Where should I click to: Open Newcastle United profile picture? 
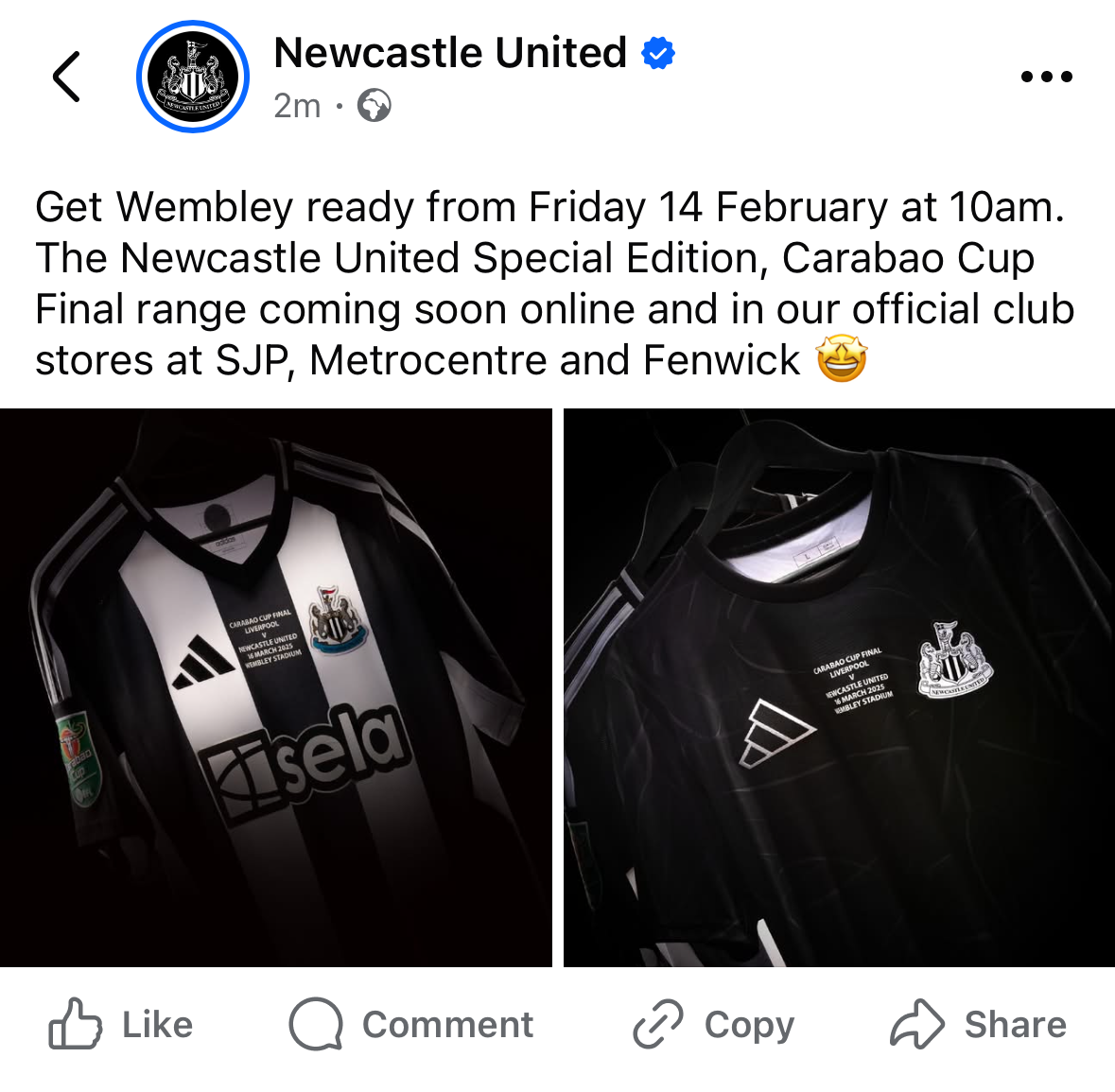point(193,77)
